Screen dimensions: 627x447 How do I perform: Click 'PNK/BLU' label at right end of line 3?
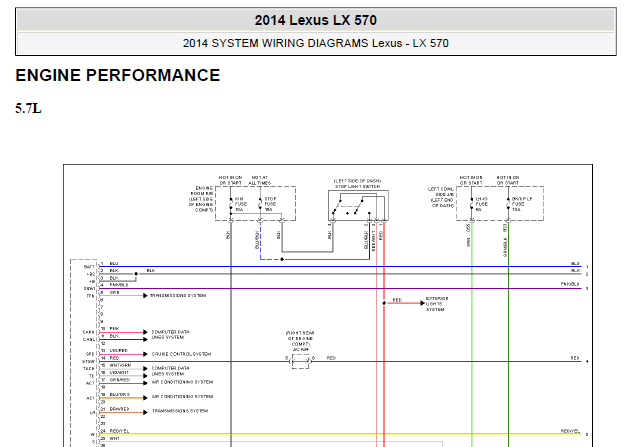point(570,284)
